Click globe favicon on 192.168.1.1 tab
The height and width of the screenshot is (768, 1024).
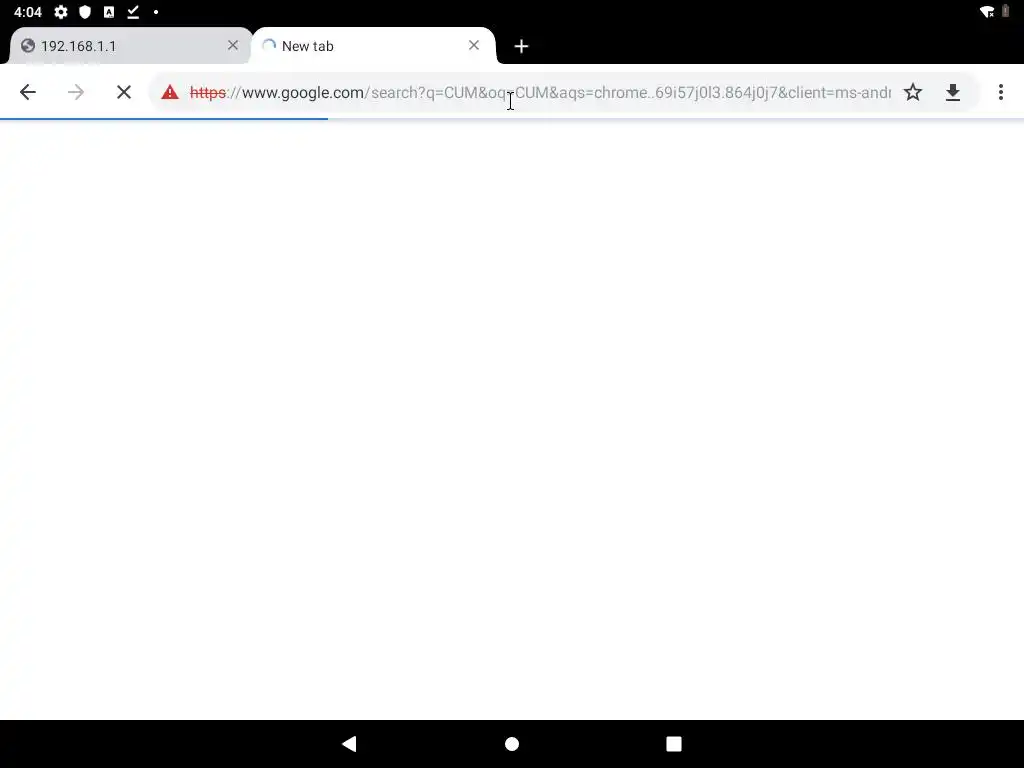tap(27, 46)
